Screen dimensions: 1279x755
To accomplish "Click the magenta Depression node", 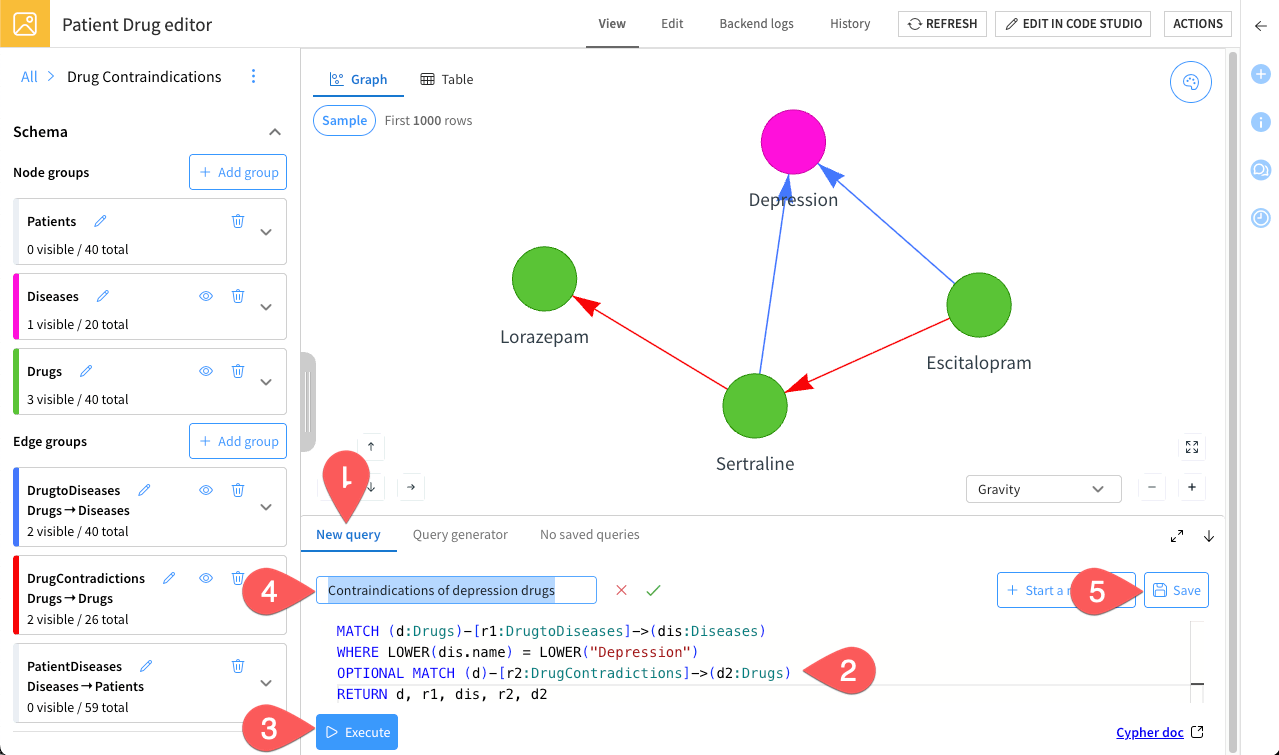I will [x=793, y=143].
